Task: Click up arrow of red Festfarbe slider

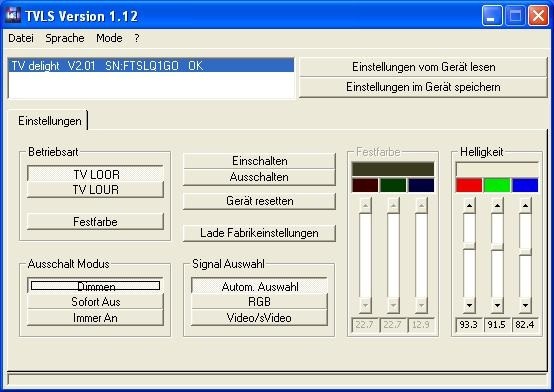Action: (365, 206)
